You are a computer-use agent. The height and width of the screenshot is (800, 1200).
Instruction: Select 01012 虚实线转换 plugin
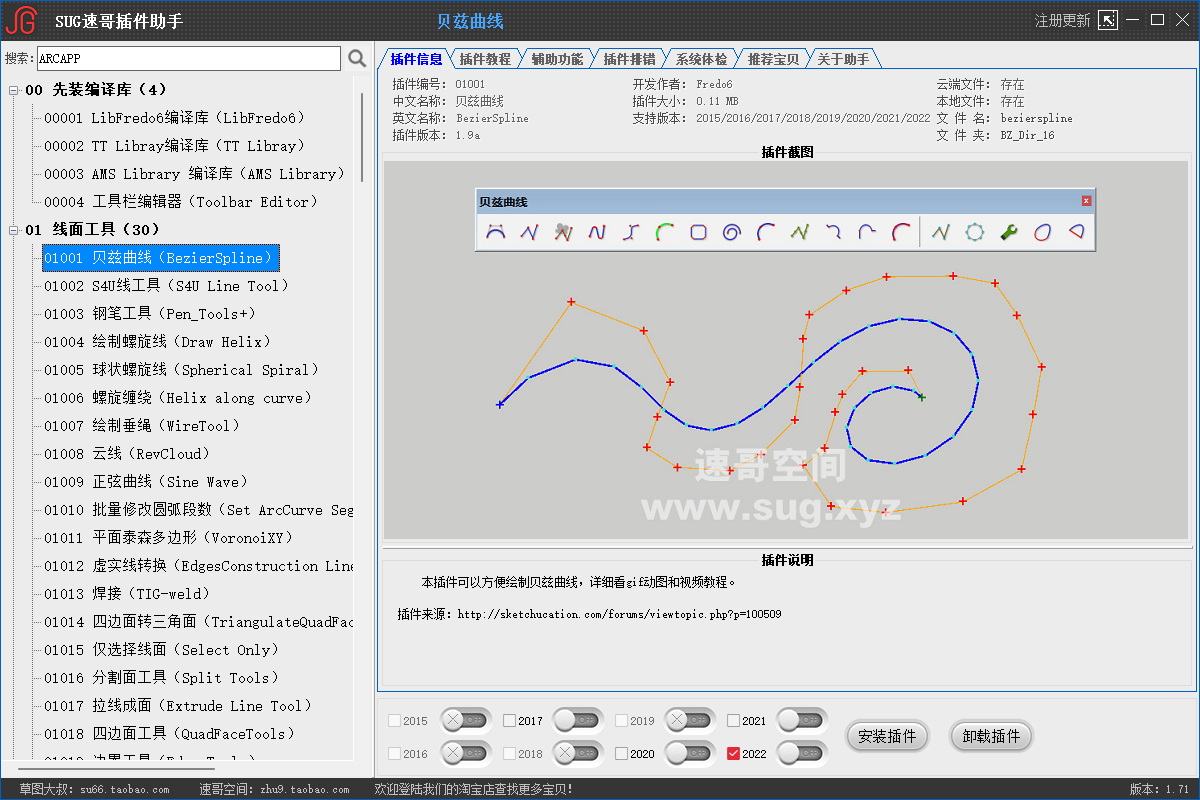coord(198,566)
